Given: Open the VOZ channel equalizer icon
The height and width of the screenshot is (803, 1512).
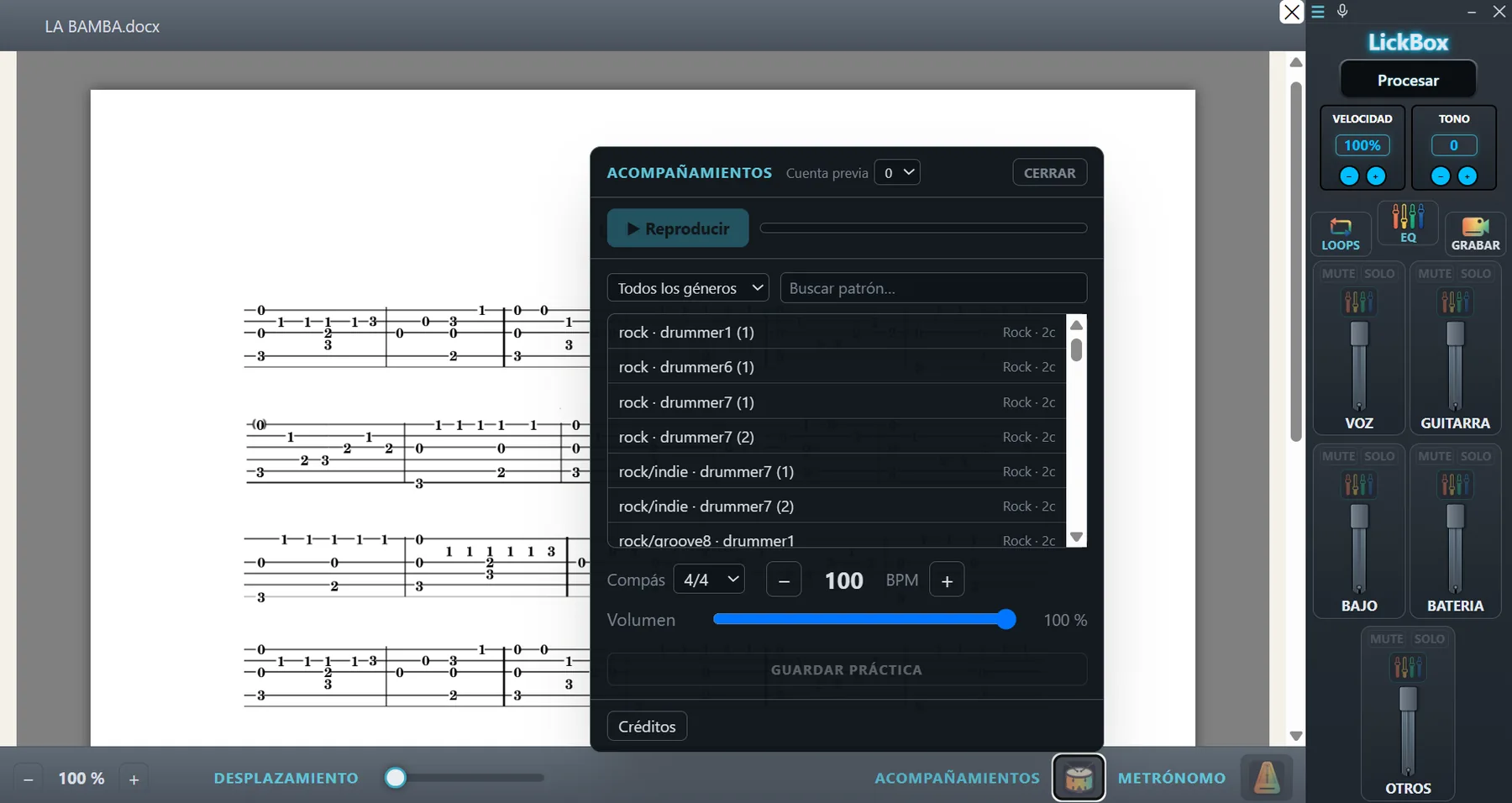Looking at the screenshot, I should click(x=1359, y=302).
